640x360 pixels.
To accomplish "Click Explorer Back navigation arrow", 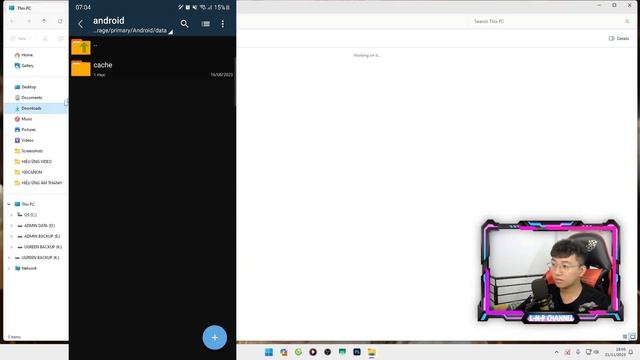I will 13,21.
